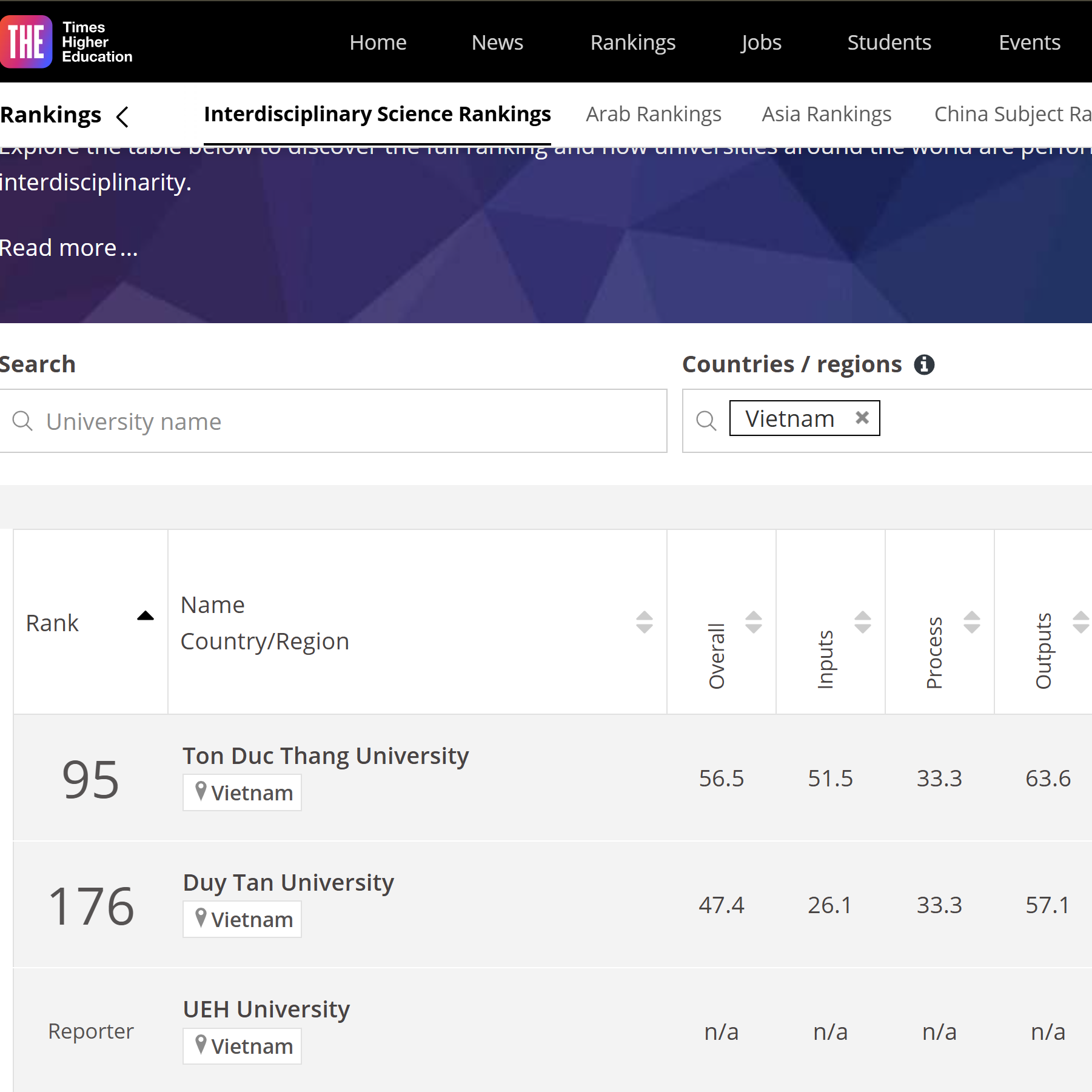Sort table by Rank column arrow
The height and width of the screenshot is (1092, 1092).
click(x=146, y=616)
